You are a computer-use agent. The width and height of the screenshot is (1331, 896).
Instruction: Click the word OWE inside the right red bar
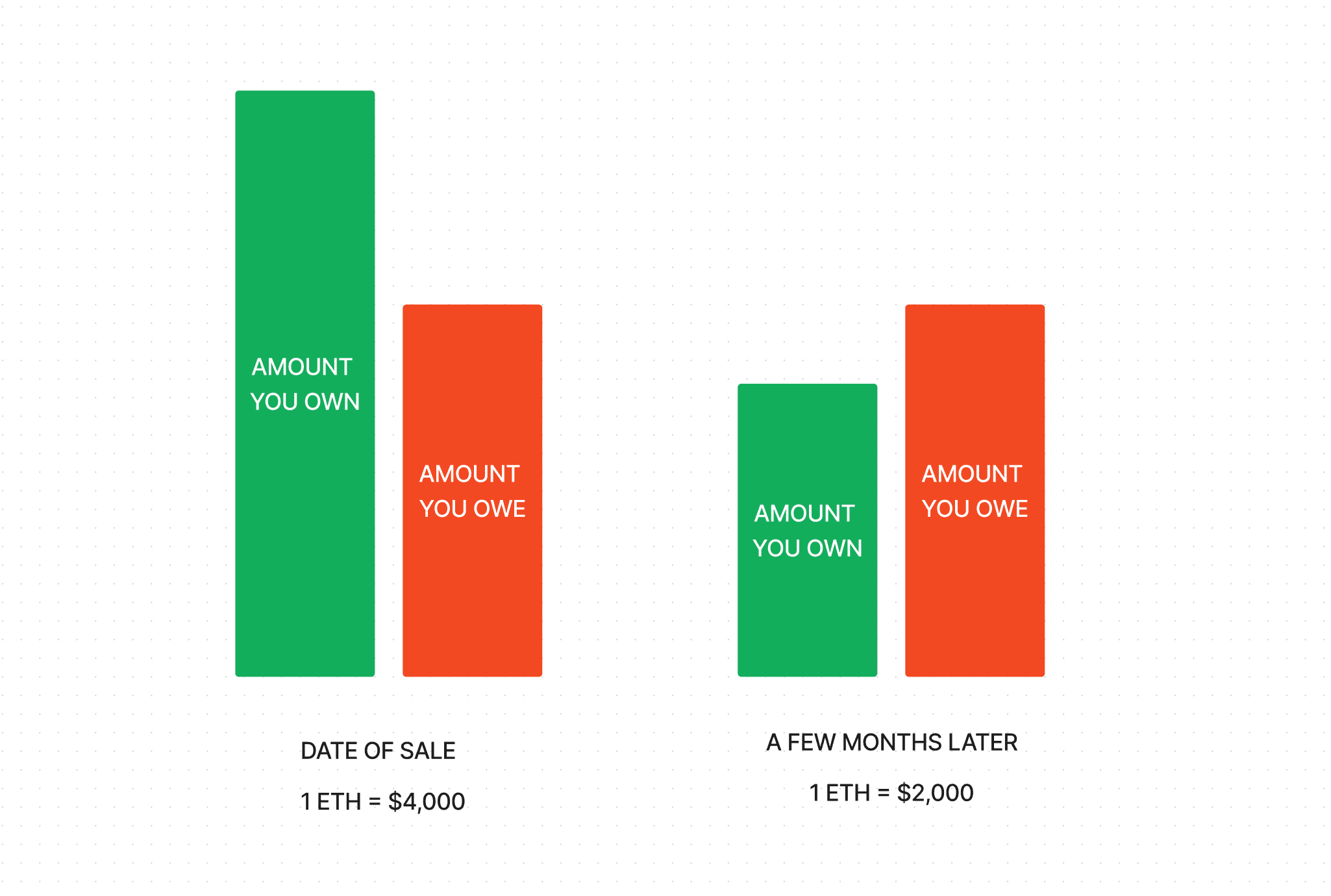pos(1002,508)
